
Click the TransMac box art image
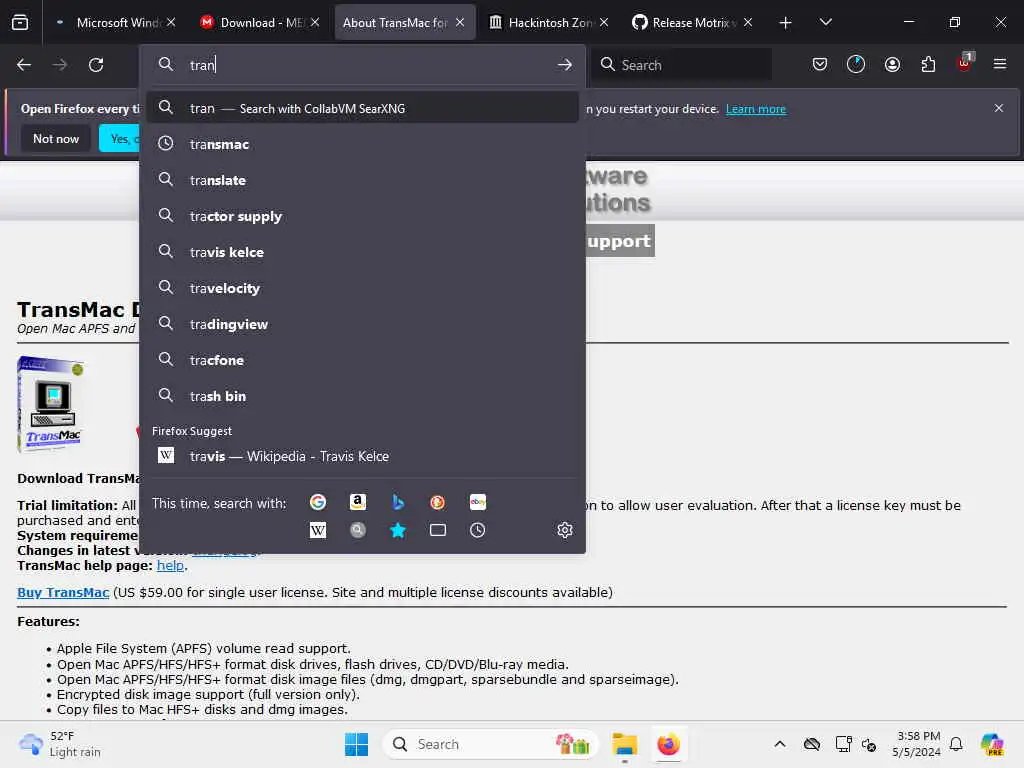(50, 404)
